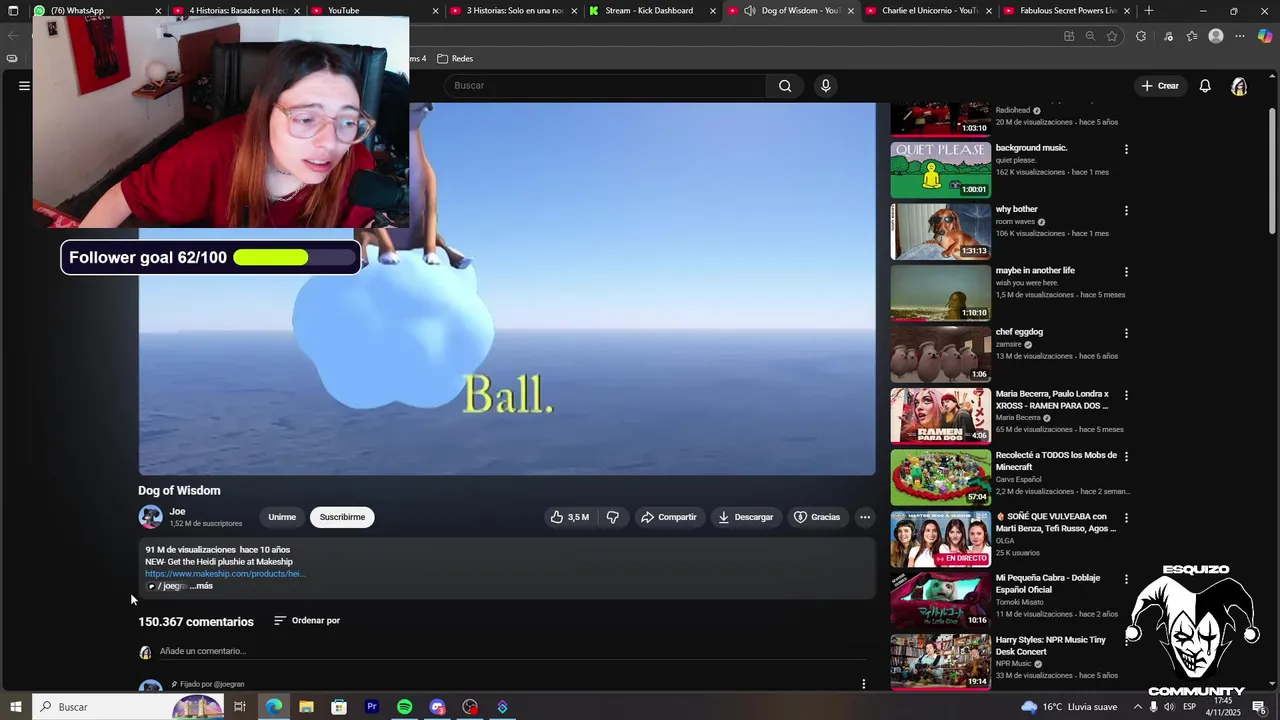Open Microsoft Store from the taskbar
Viewport: 1280px width, 720px height.
coord(339,707)
